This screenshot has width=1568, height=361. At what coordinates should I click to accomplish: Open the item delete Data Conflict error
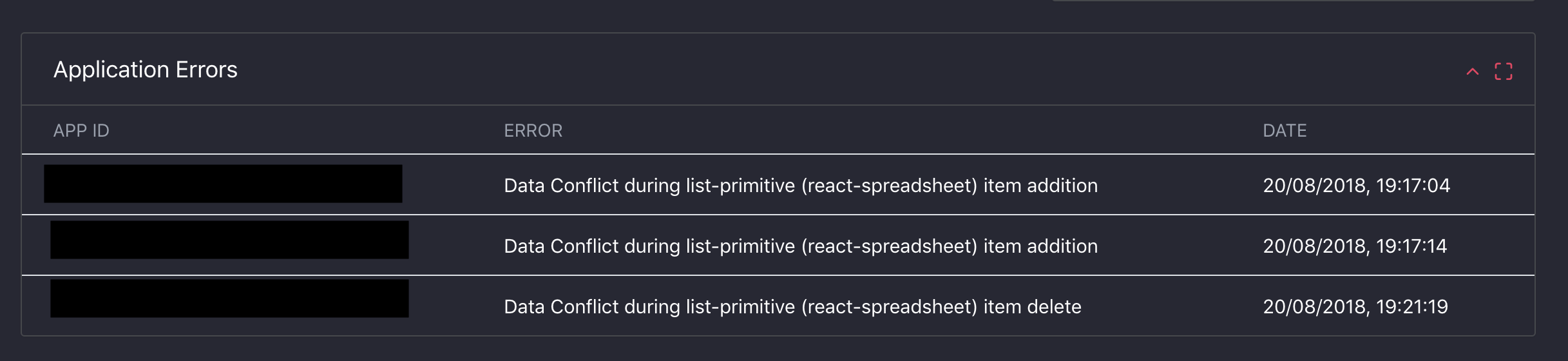(x=792, y=307)
